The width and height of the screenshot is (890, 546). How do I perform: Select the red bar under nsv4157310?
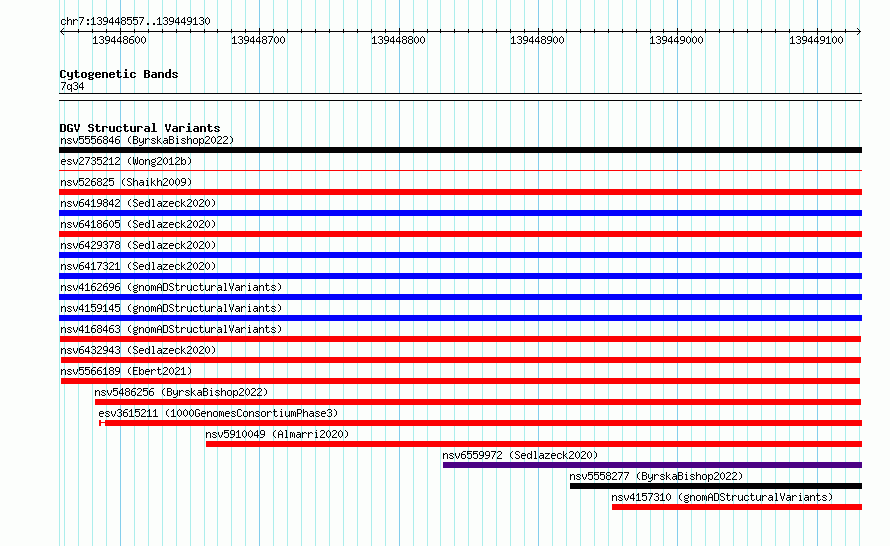coord(737,507)
